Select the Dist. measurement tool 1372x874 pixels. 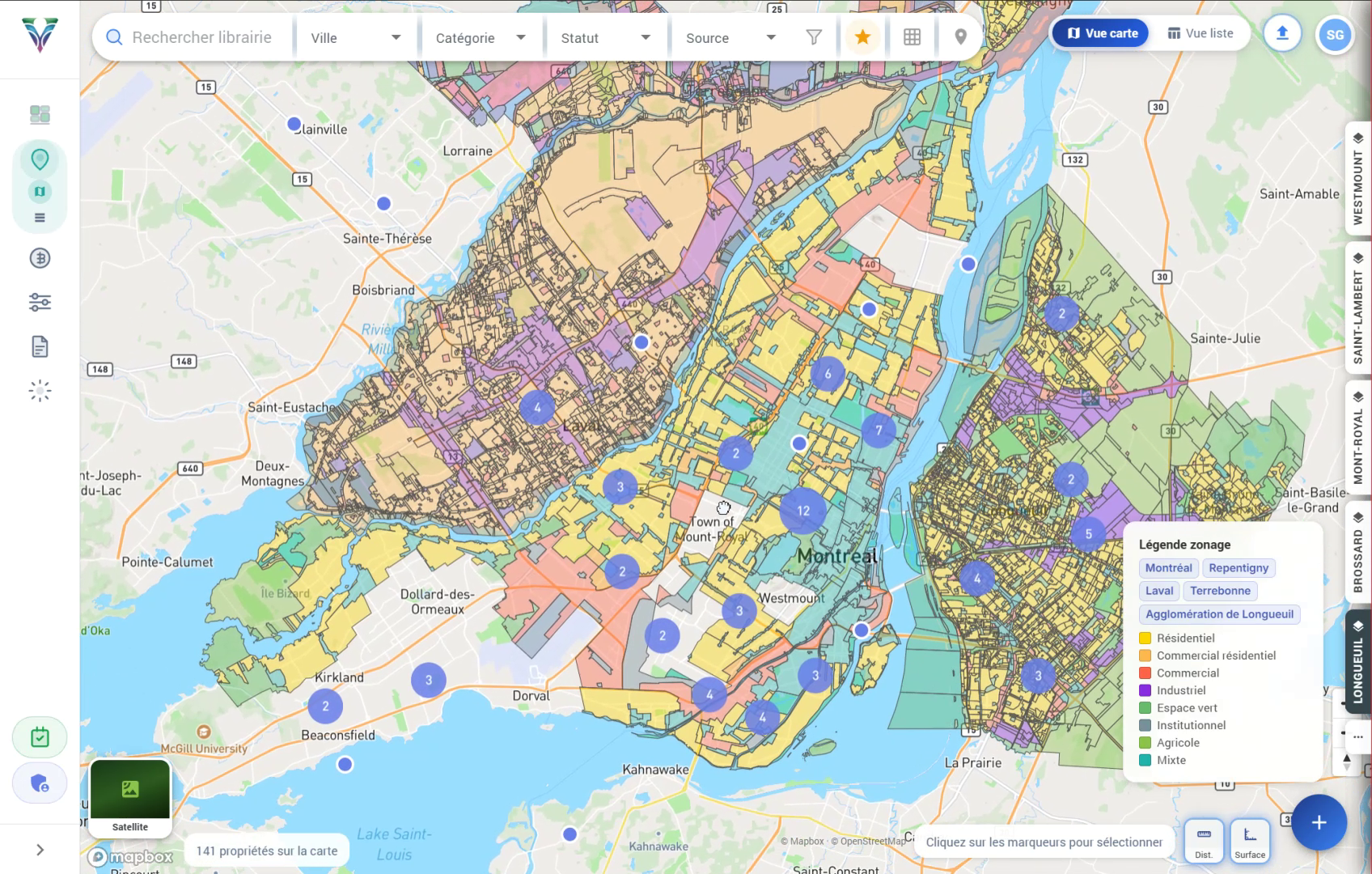coord(1204,842)
